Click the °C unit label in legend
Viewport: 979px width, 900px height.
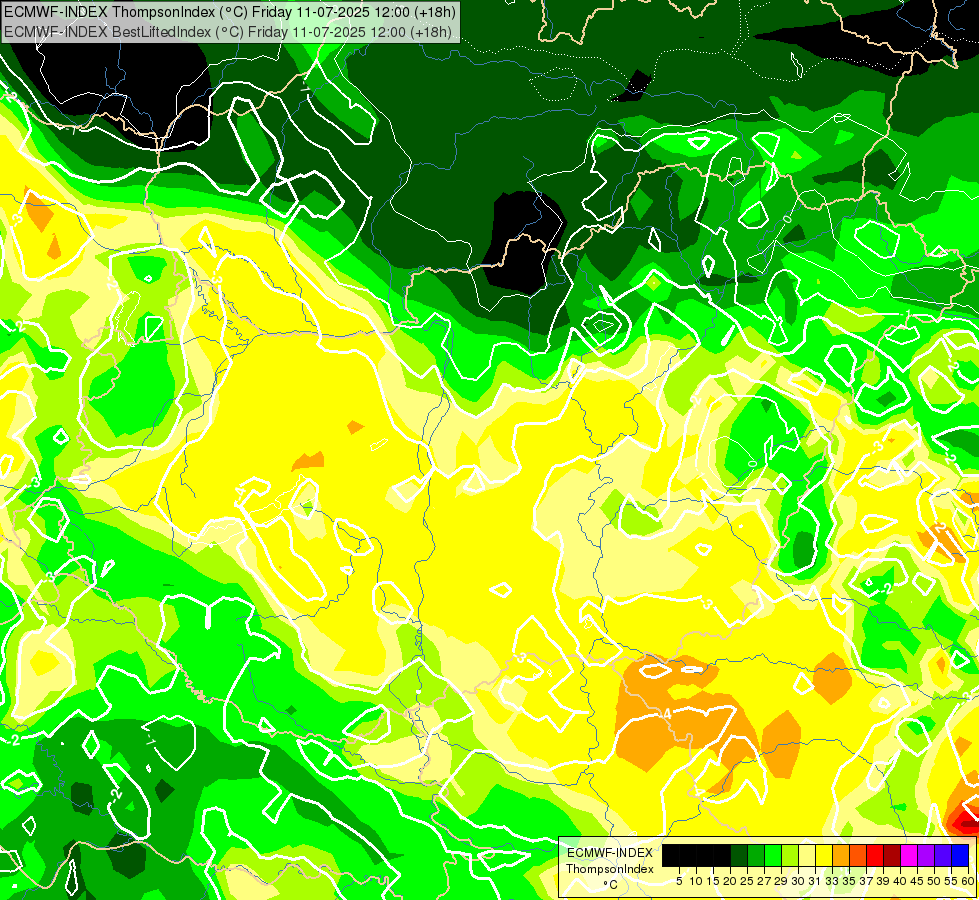click(611, 884)
